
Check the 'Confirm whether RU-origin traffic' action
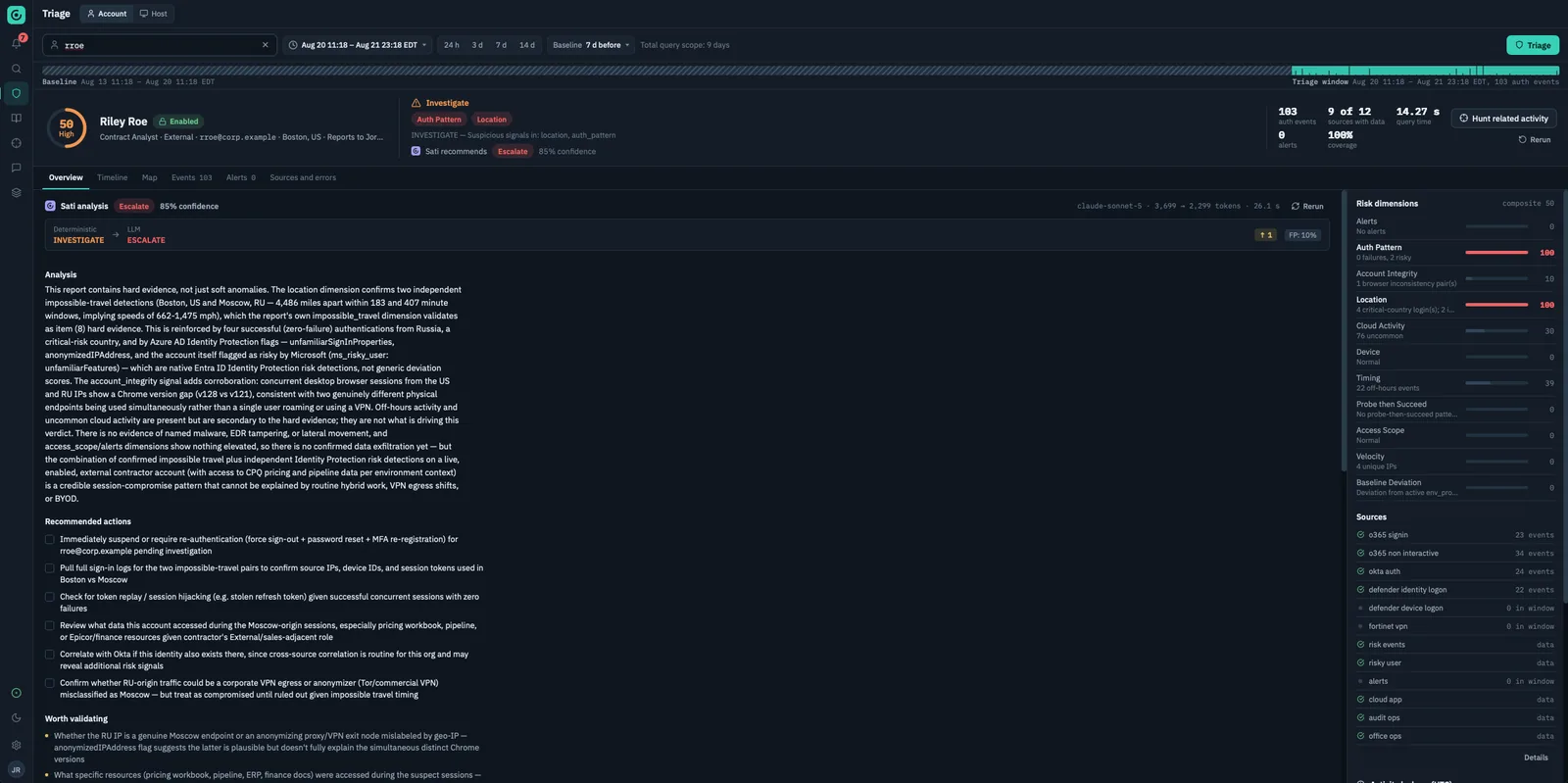(50, 683)
